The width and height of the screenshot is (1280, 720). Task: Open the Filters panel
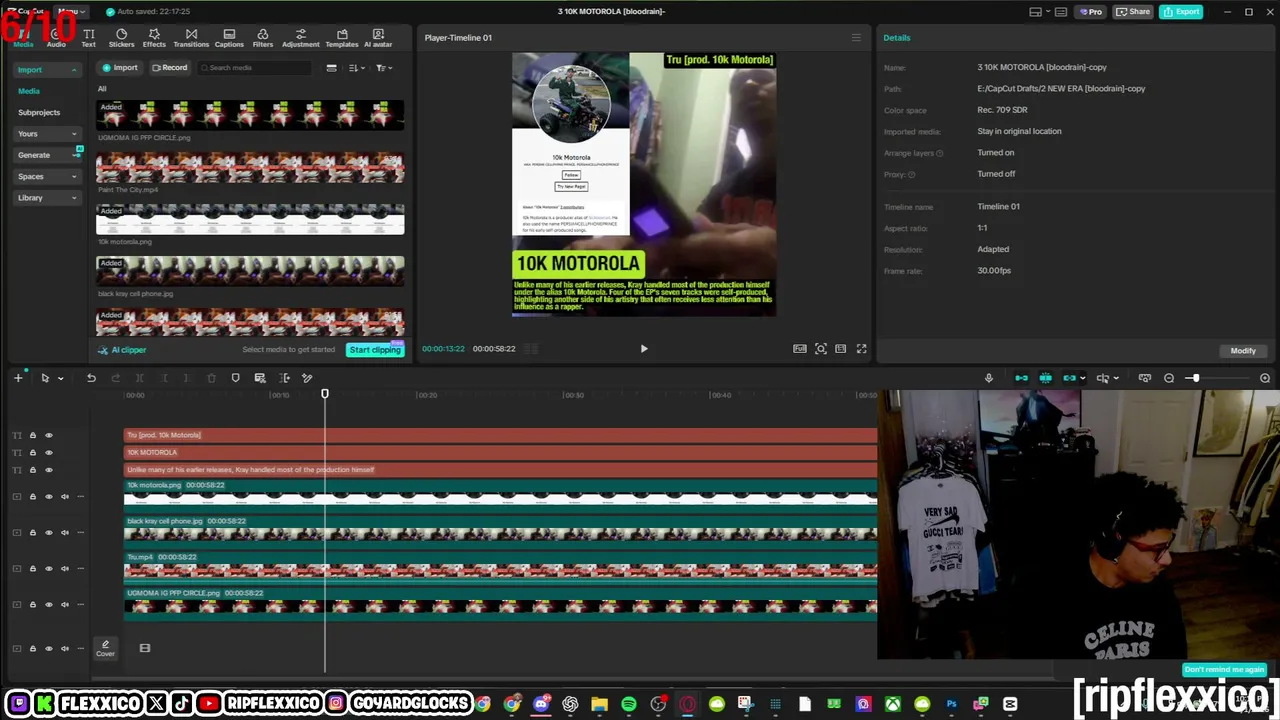[x=263, y=38]
